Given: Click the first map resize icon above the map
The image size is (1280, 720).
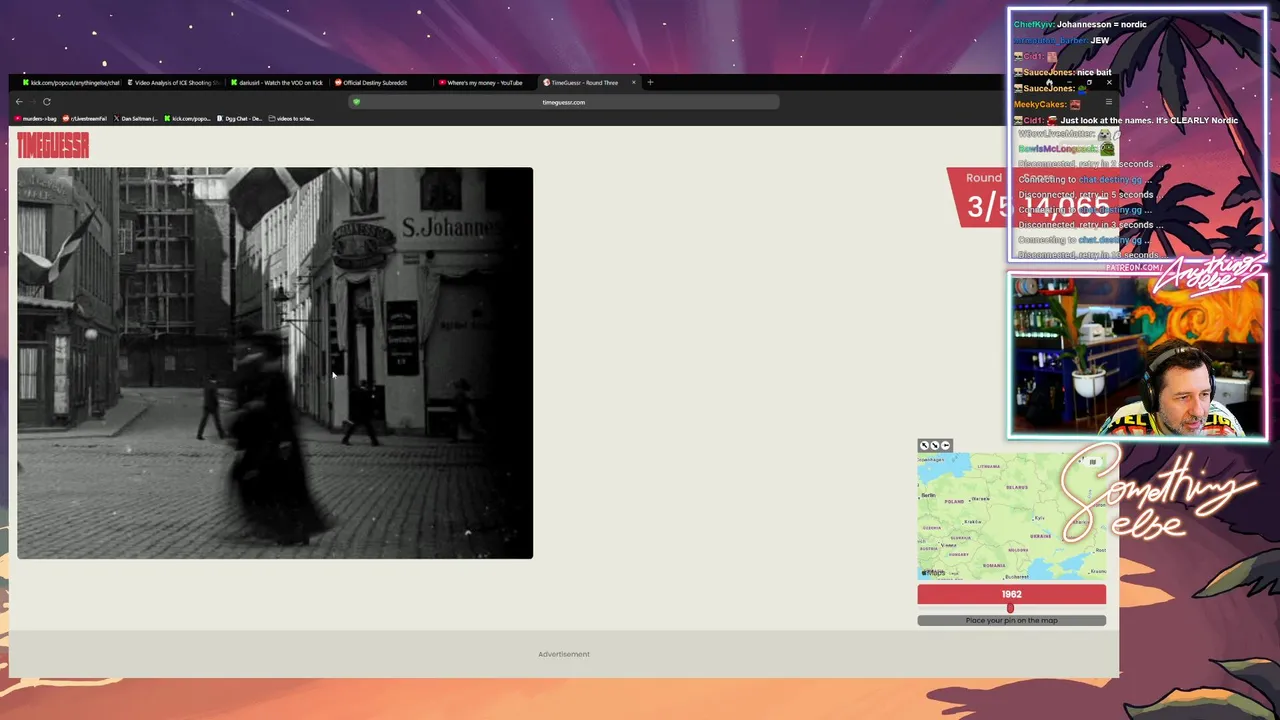Looking at the screenshot, I should (x=925, y=445).
